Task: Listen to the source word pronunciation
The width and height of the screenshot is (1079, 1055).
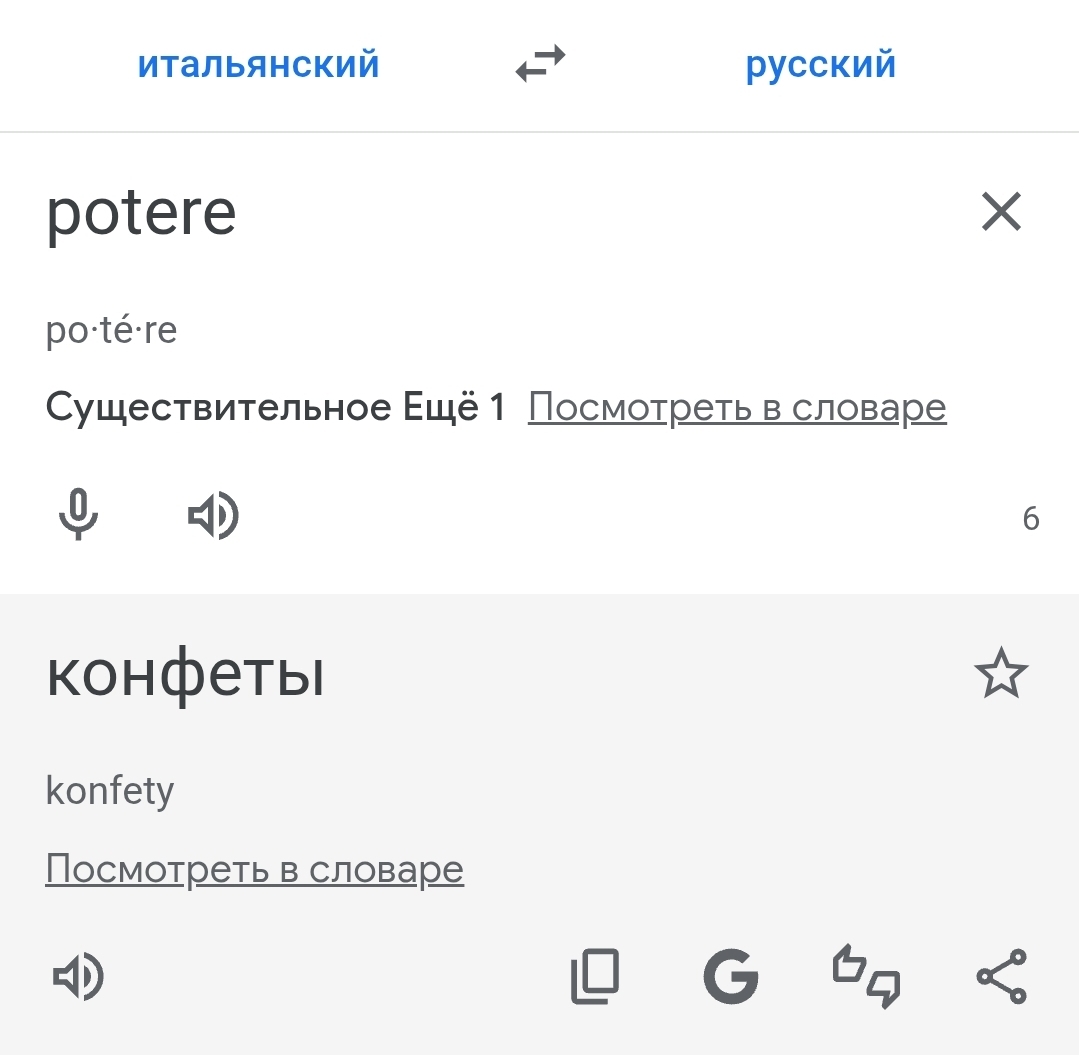Action: (x=213, y=516)
